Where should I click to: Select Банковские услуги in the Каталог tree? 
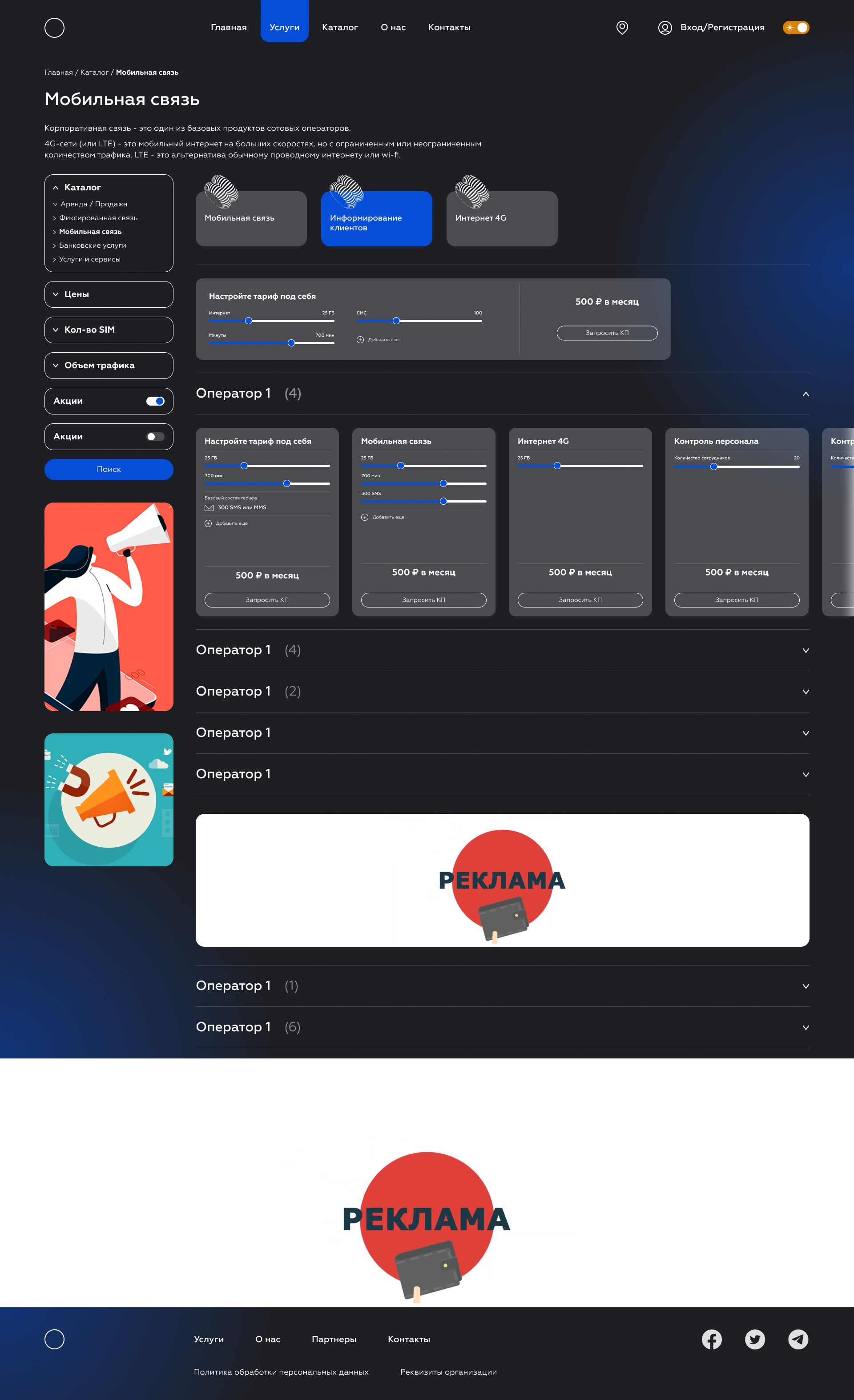tap(93, 245)
